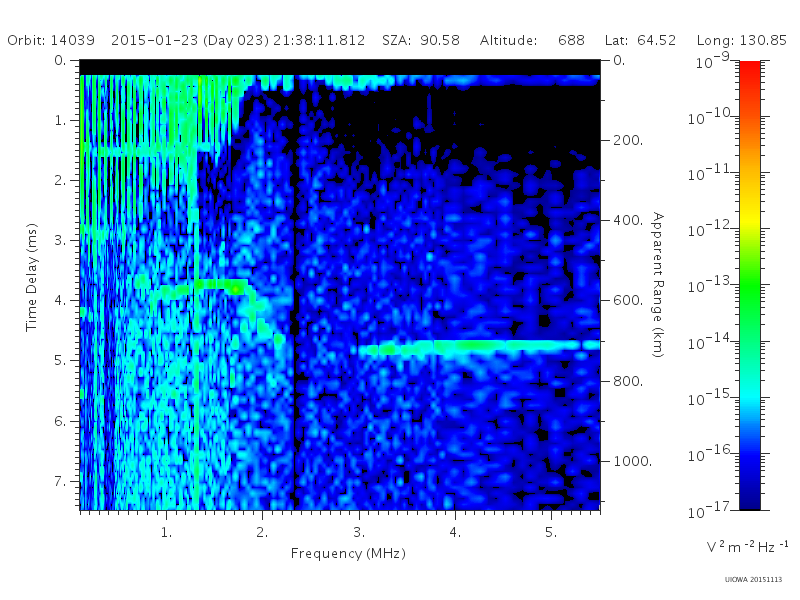
Task: Click the 7. tick label on time delay axis
Action: coord(61,481)
